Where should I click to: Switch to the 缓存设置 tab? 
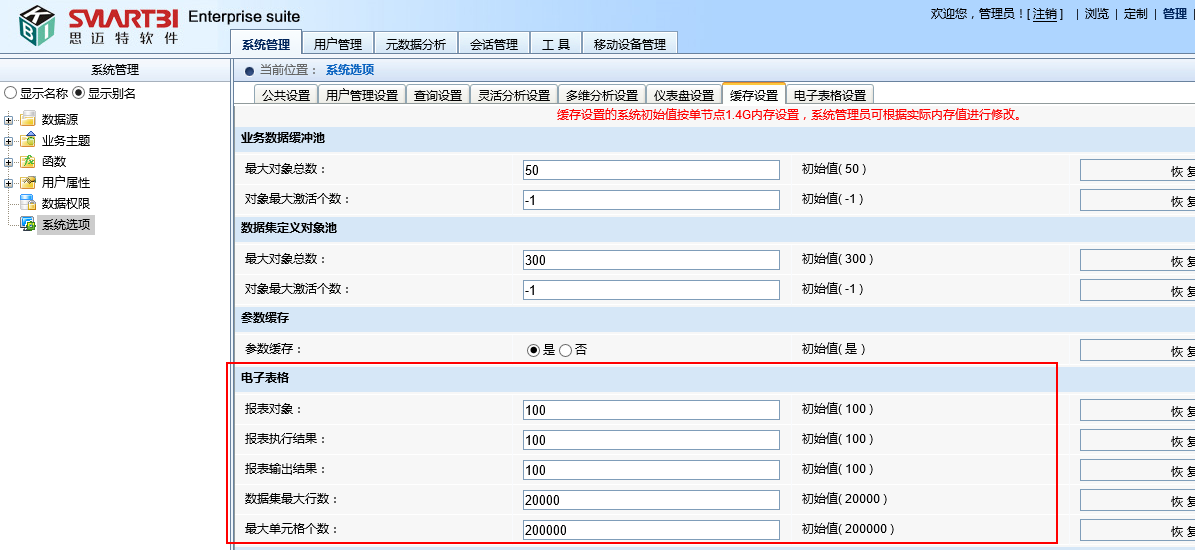(x=754, y=94)
